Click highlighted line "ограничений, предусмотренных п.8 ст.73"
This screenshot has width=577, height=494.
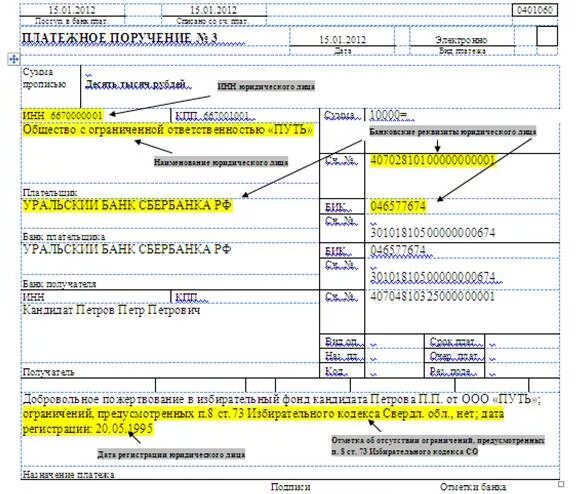(x=263, y=414)
